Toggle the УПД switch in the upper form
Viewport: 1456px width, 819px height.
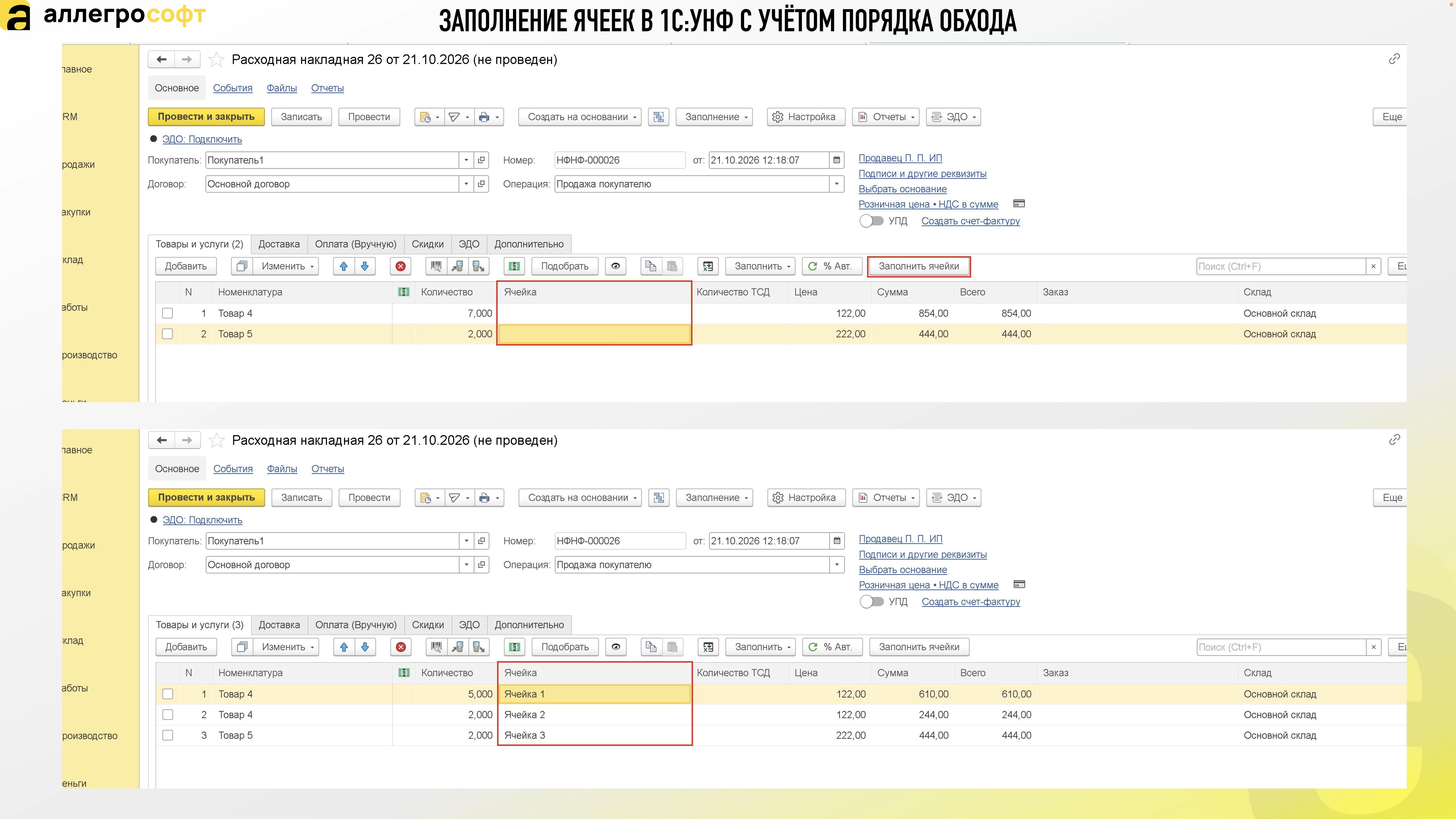click(871, 221)
